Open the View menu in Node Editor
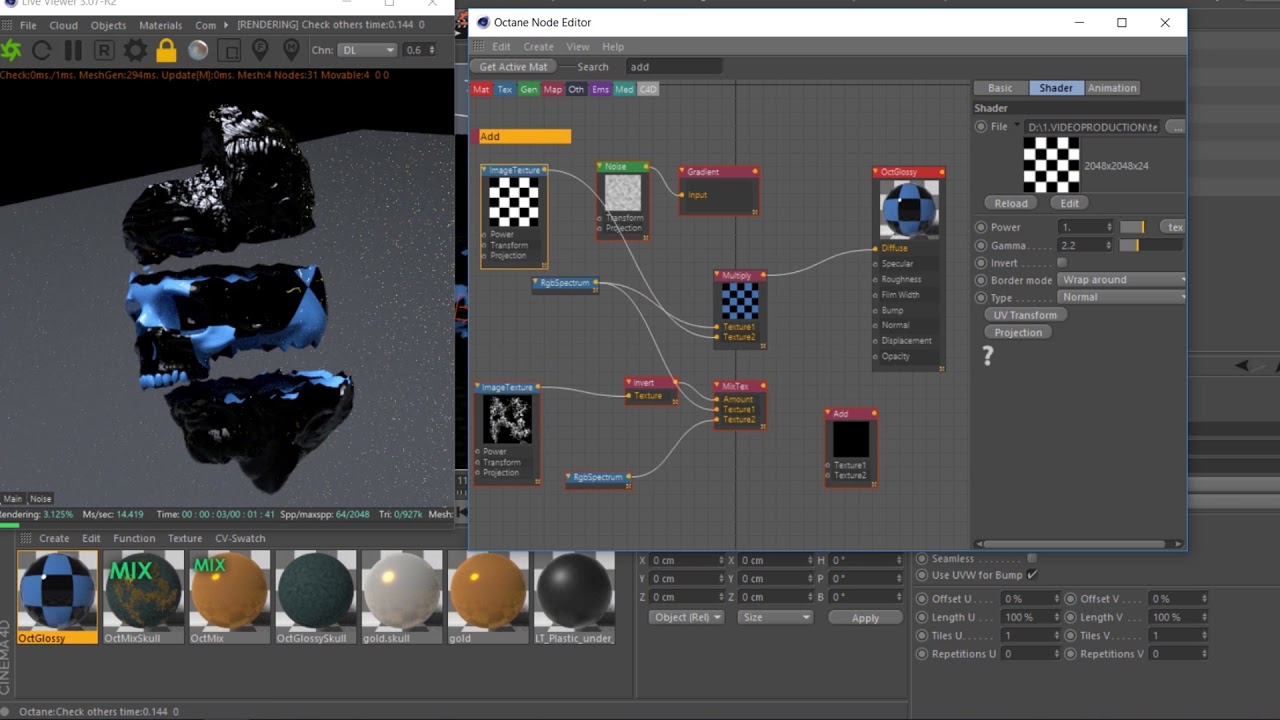Viewport: 1280px width, 720px height. tap(578, 47)
